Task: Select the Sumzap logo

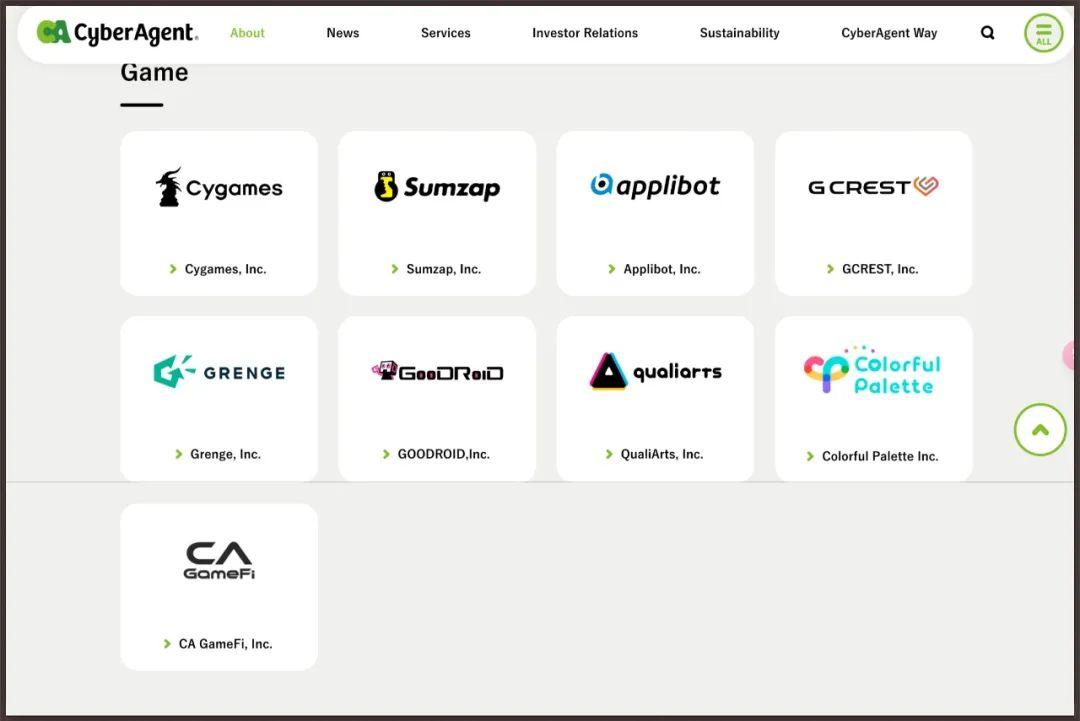Action: click(x=437, y=187)
